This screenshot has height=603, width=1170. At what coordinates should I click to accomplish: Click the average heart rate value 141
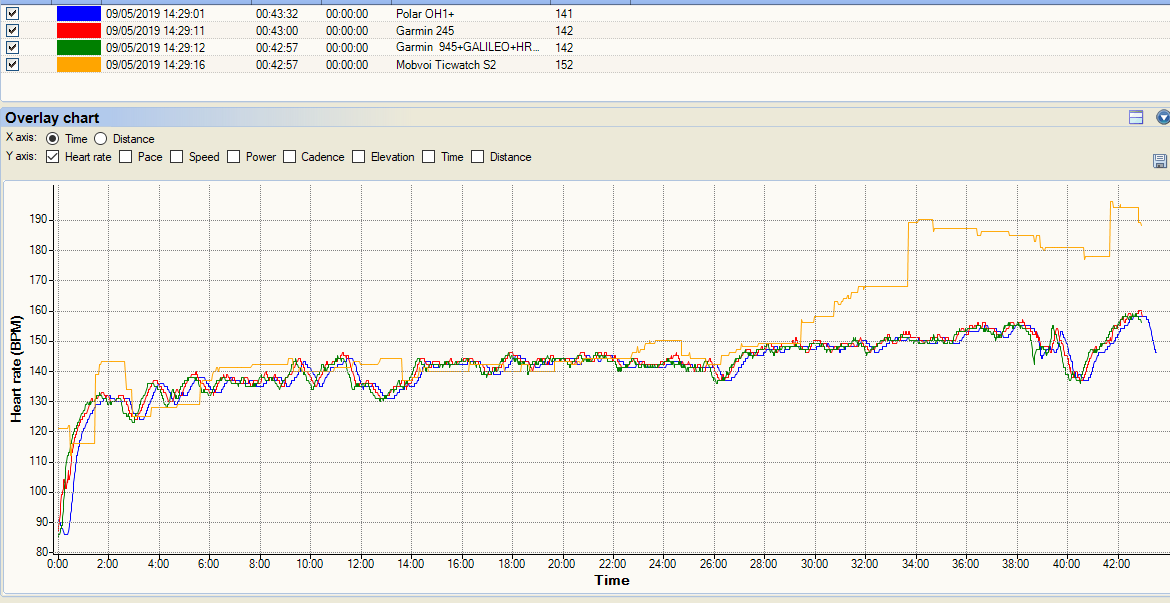tap(564, 13)
